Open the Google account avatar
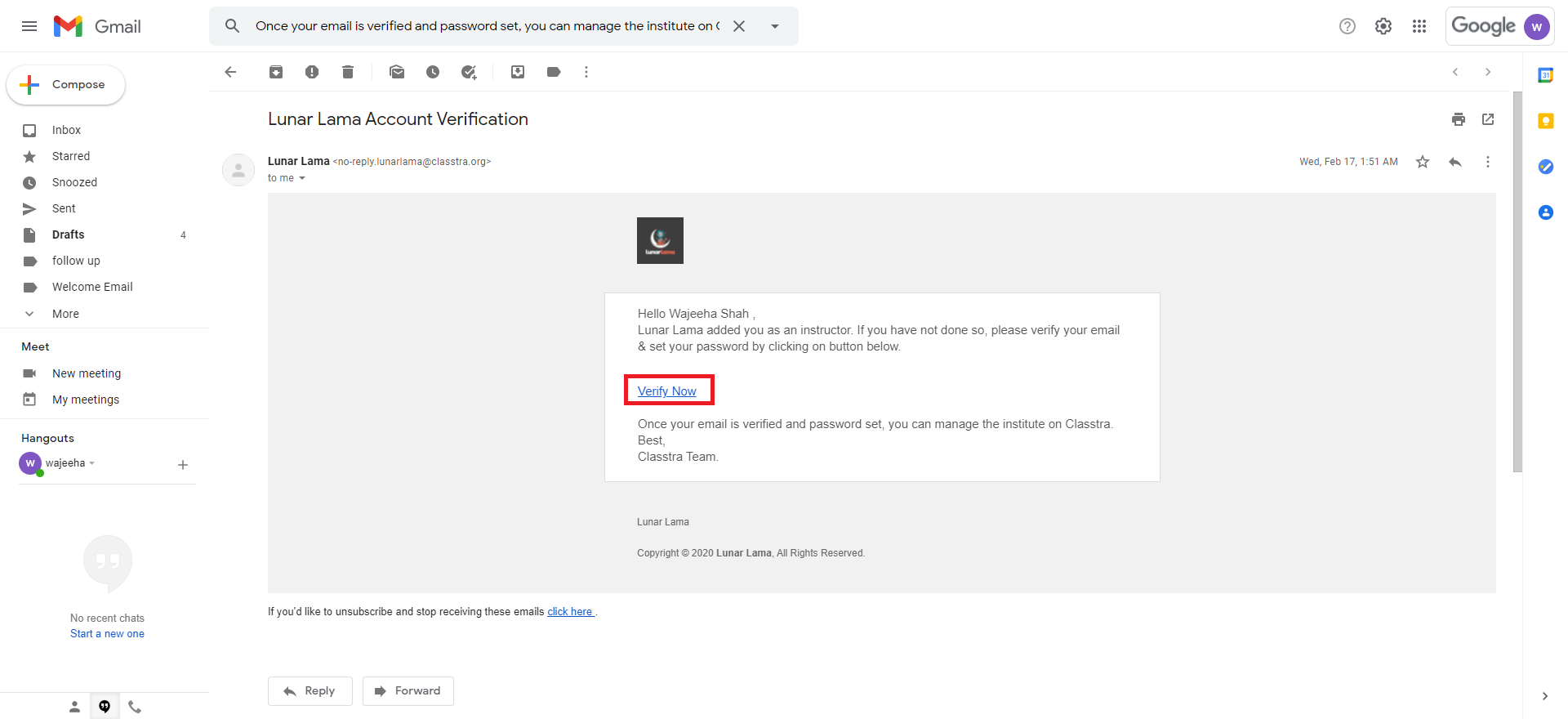The height and width of the screenshot is (719, 1568). pyautogui.click(x=1537, y=26)
